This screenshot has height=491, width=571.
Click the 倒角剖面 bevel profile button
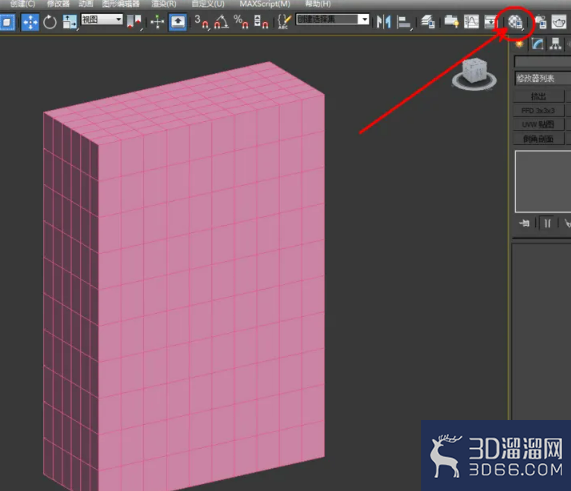tap(539, 139)
